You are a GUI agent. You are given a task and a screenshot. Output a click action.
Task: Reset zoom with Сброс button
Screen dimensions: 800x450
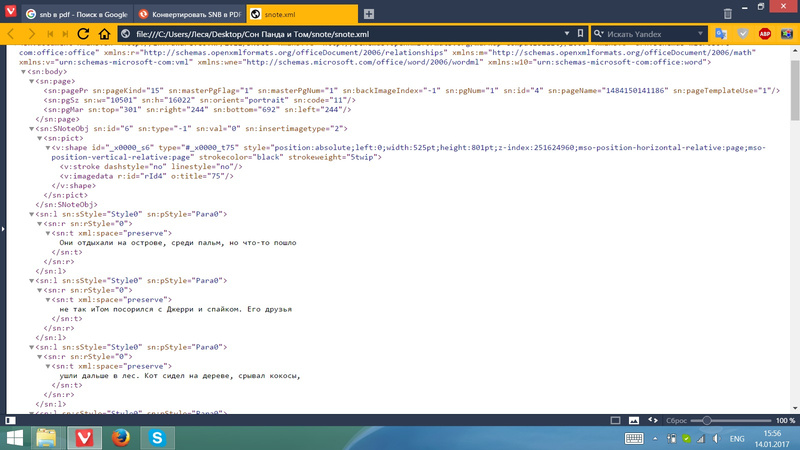point(674,421)
